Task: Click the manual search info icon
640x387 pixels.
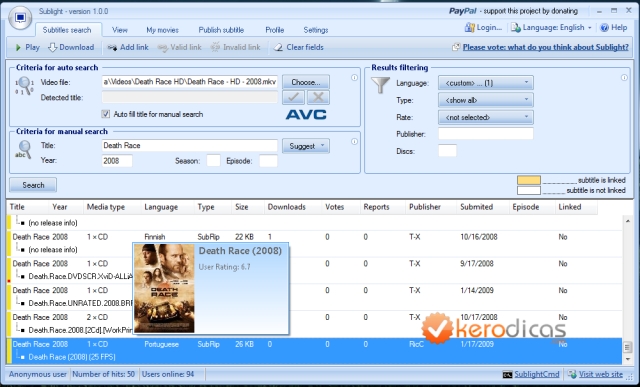Action: [x=354, y=141]
